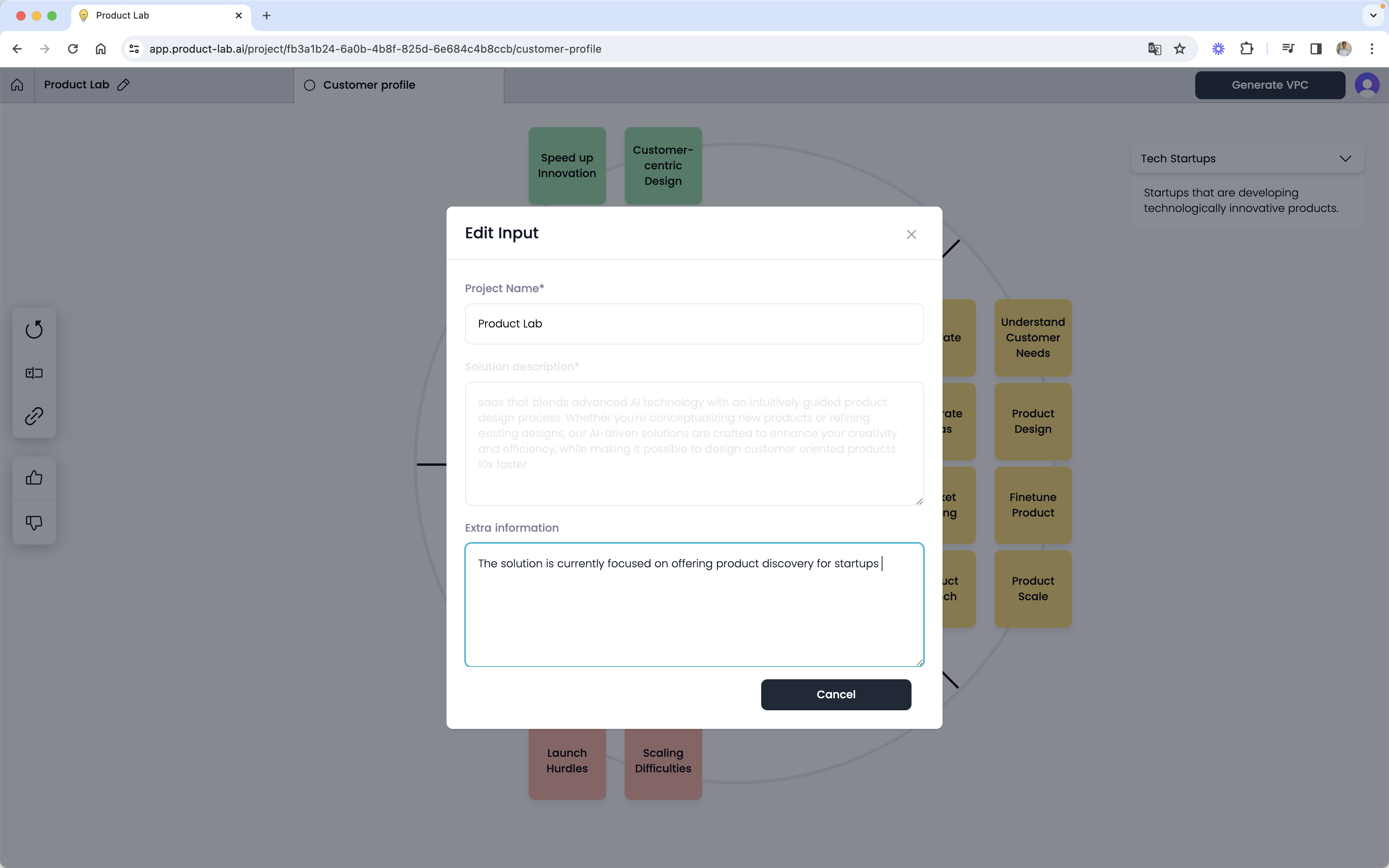This screenshot has height=868, width=1389.
Task: Open the user avatar profile menu
Action: [x=1367, y=85]
